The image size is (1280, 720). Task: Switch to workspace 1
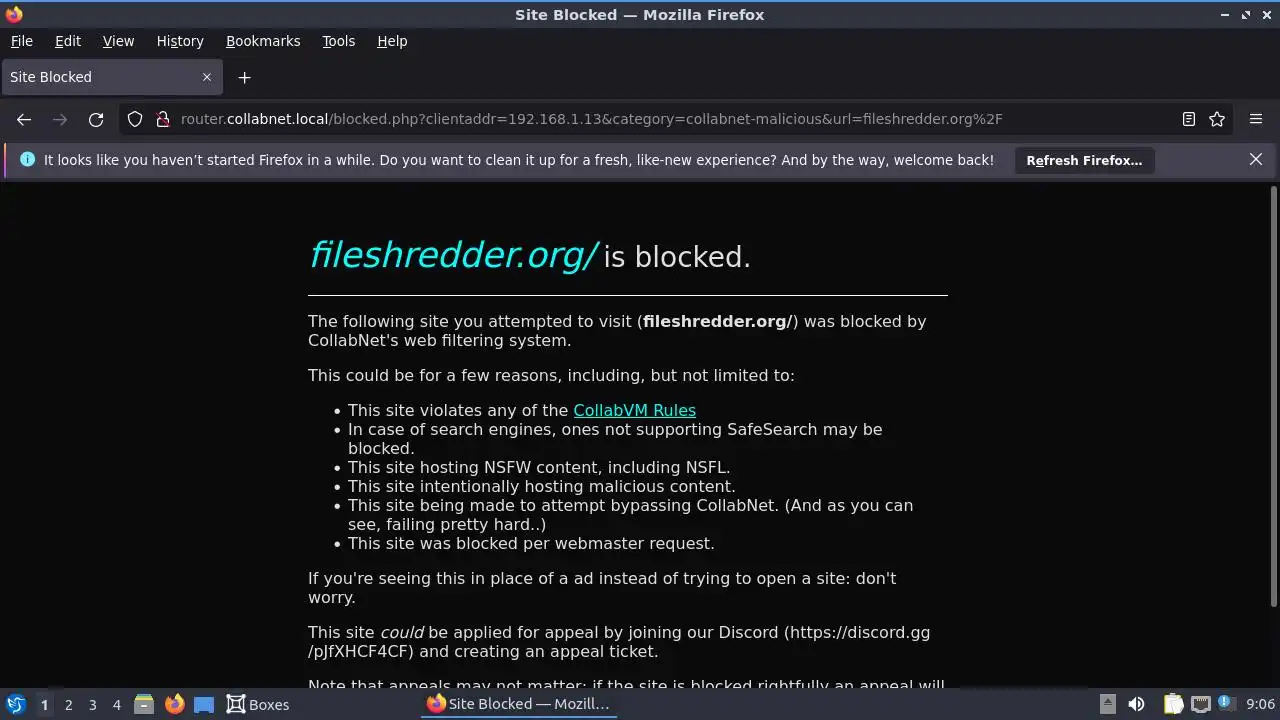tap(44, 705)
